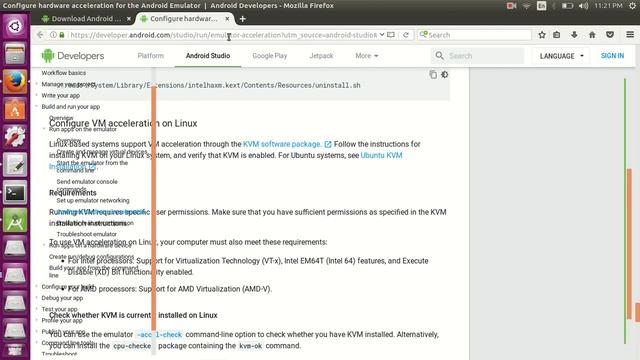Click the browser address bar URL
This screenshot has width=640, height=360.
click(x=223, y=35)
